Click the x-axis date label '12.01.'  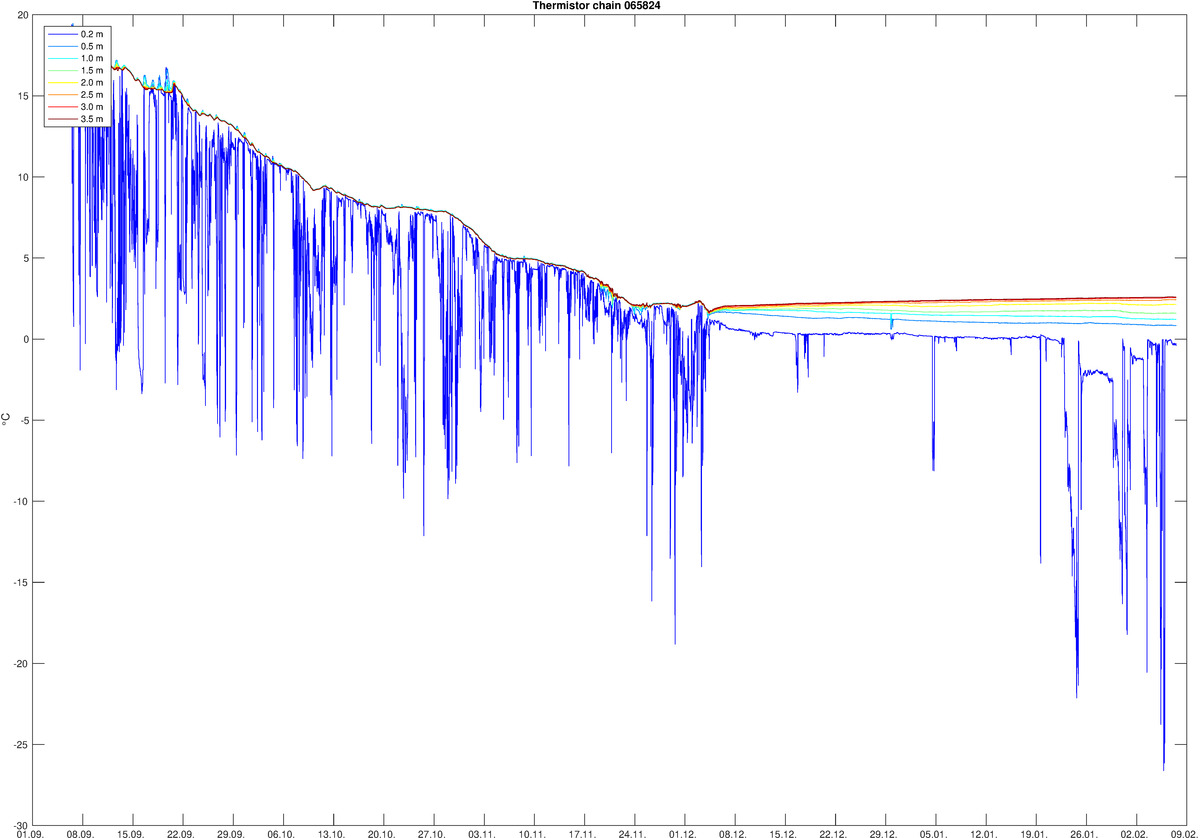984,833
